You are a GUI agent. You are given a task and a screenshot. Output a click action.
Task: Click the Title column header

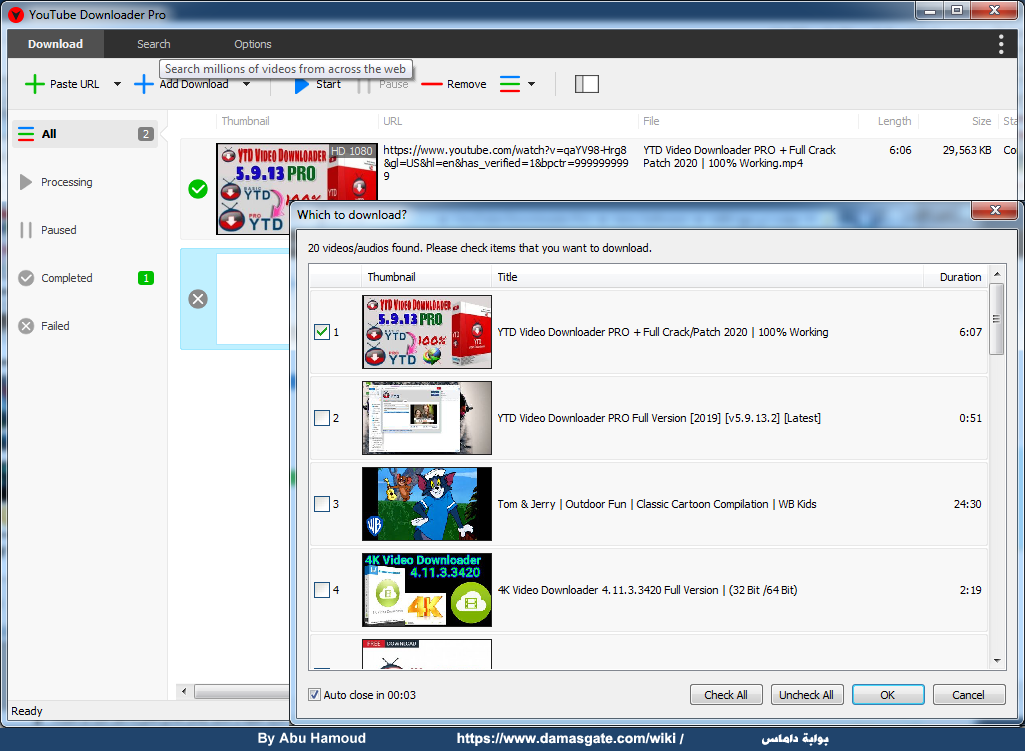[x=707, y=277]
